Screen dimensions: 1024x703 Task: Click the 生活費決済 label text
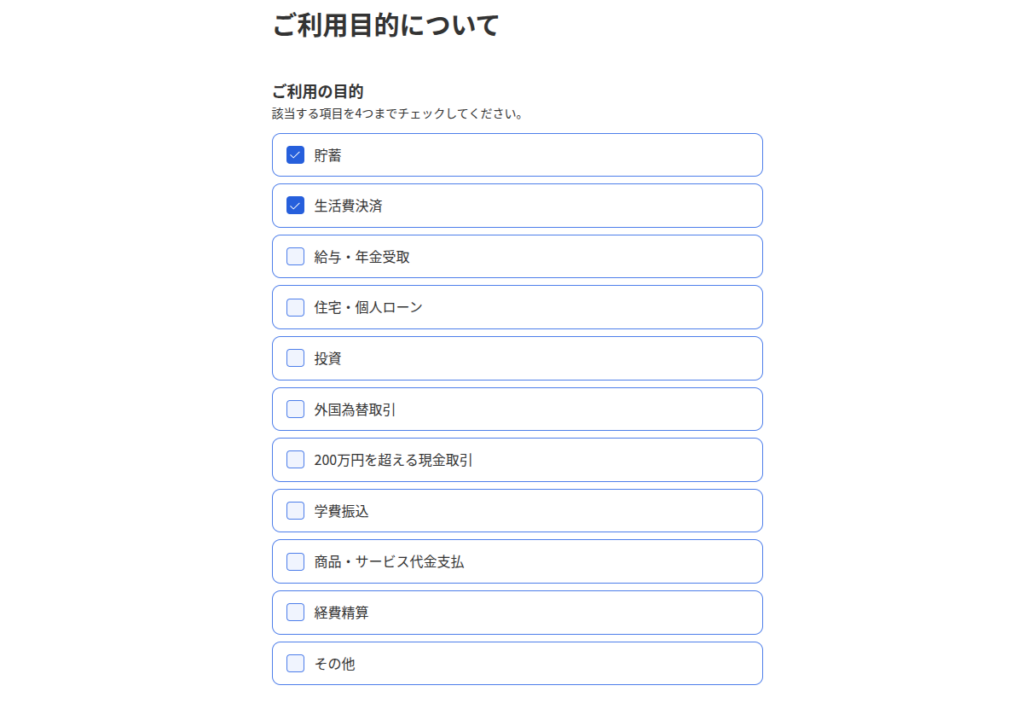(348, 206)
